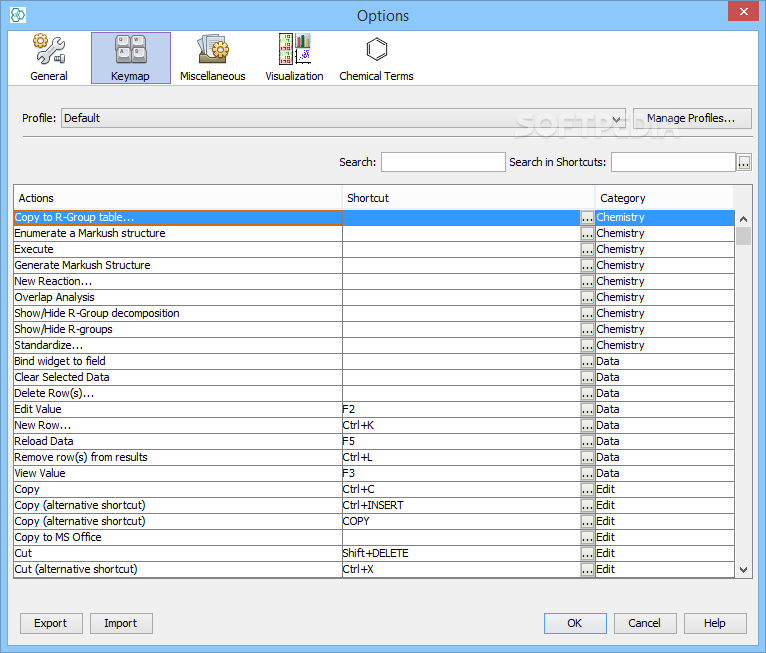Click the Import button

(121, 624)
